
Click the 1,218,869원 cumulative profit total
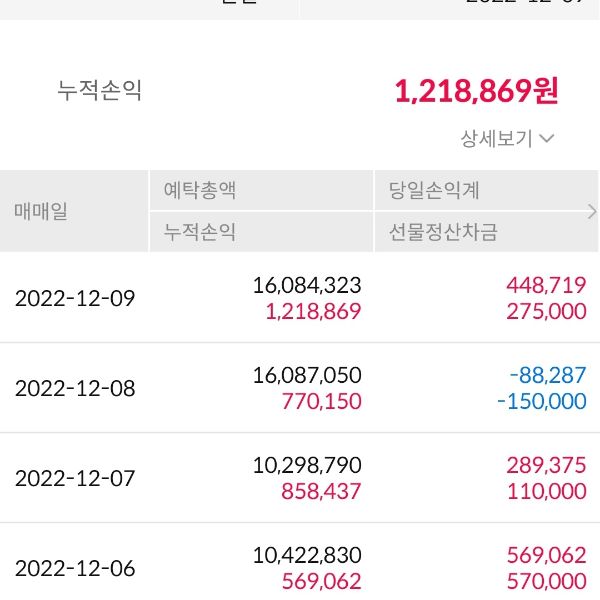tap(476, 91)
